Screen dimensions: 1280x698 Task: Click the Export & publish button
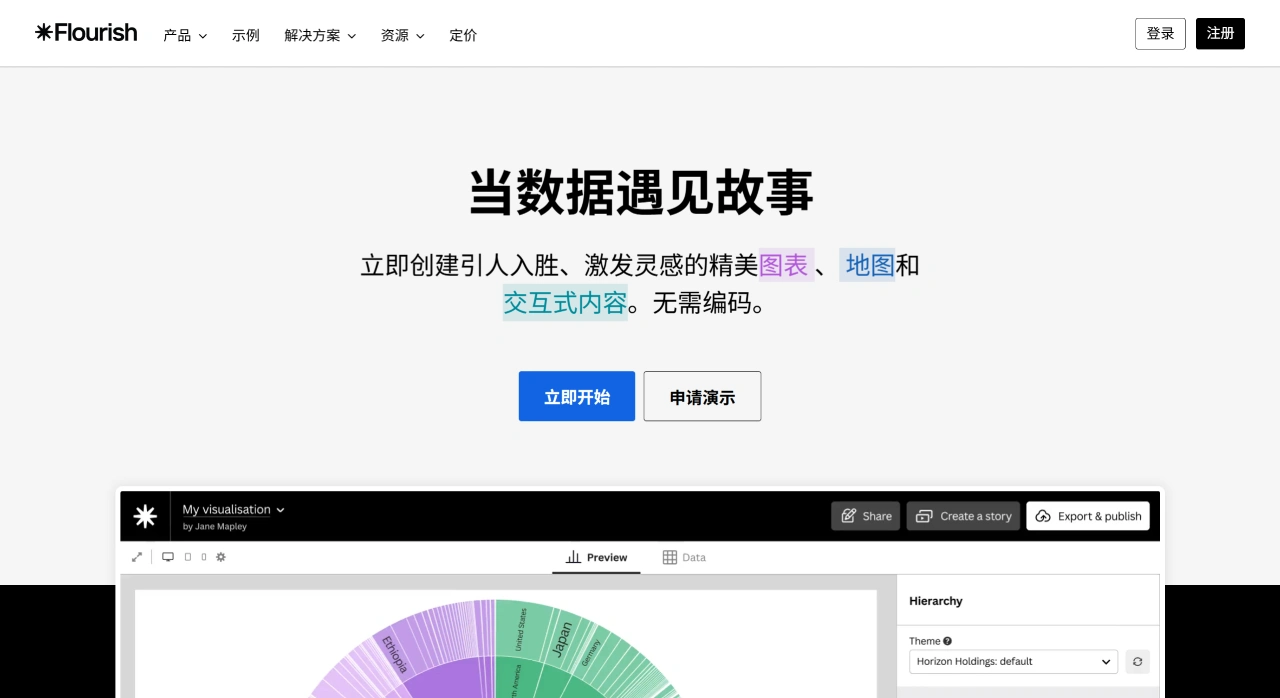pyautogui.click(x=1088, y=516)
